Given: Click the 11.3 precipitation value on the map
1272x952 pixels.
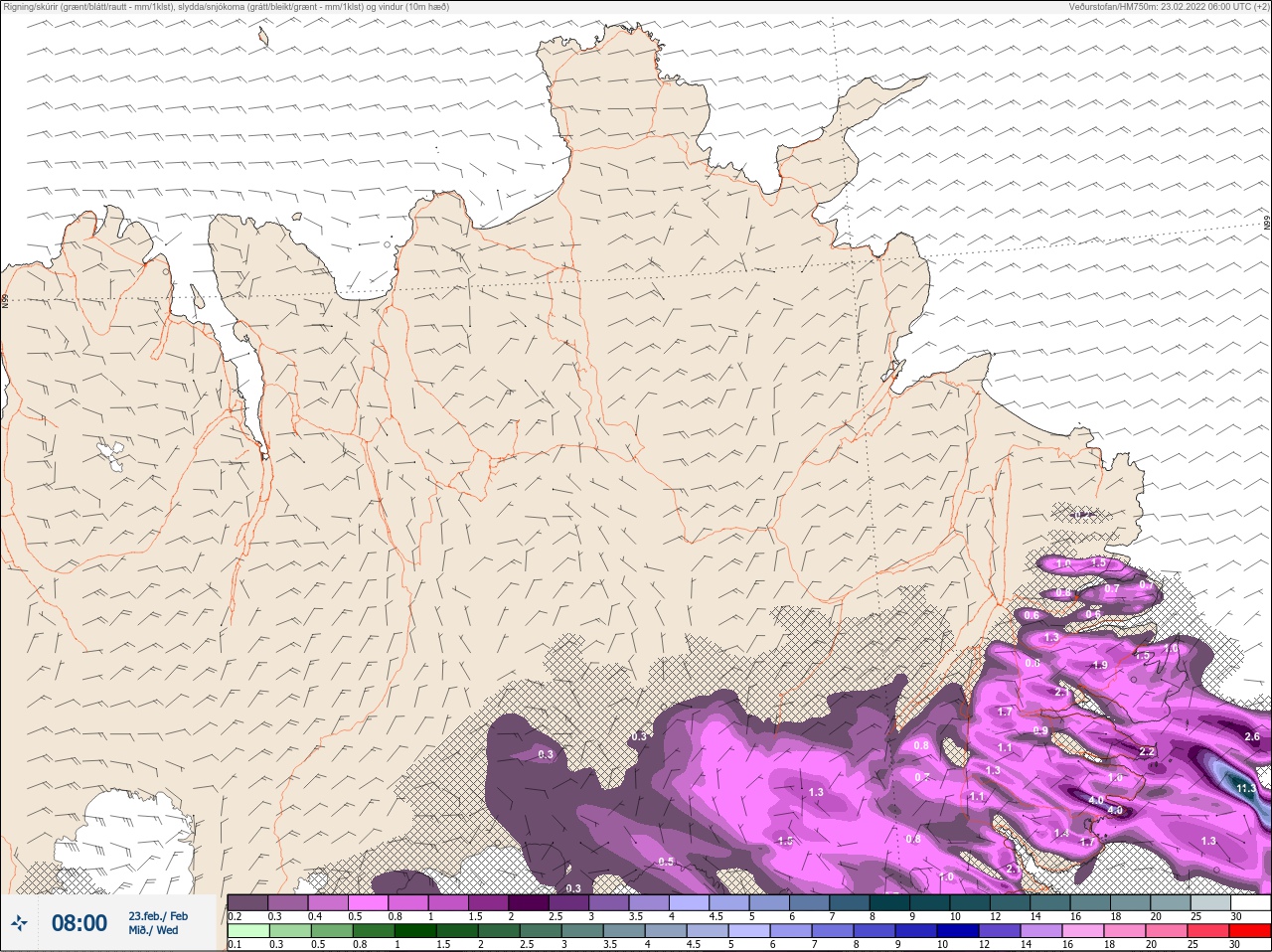Looking at the screenshot, I should tap(1245, 788).
